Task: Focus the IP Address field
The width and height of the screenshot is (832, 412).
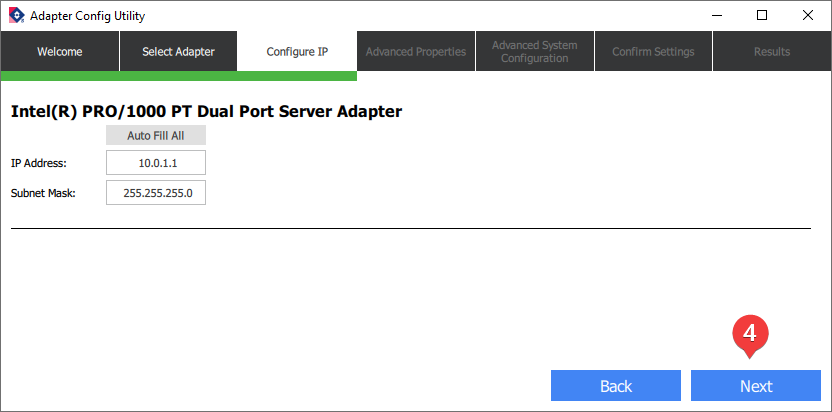Action: tap(156, 163)
